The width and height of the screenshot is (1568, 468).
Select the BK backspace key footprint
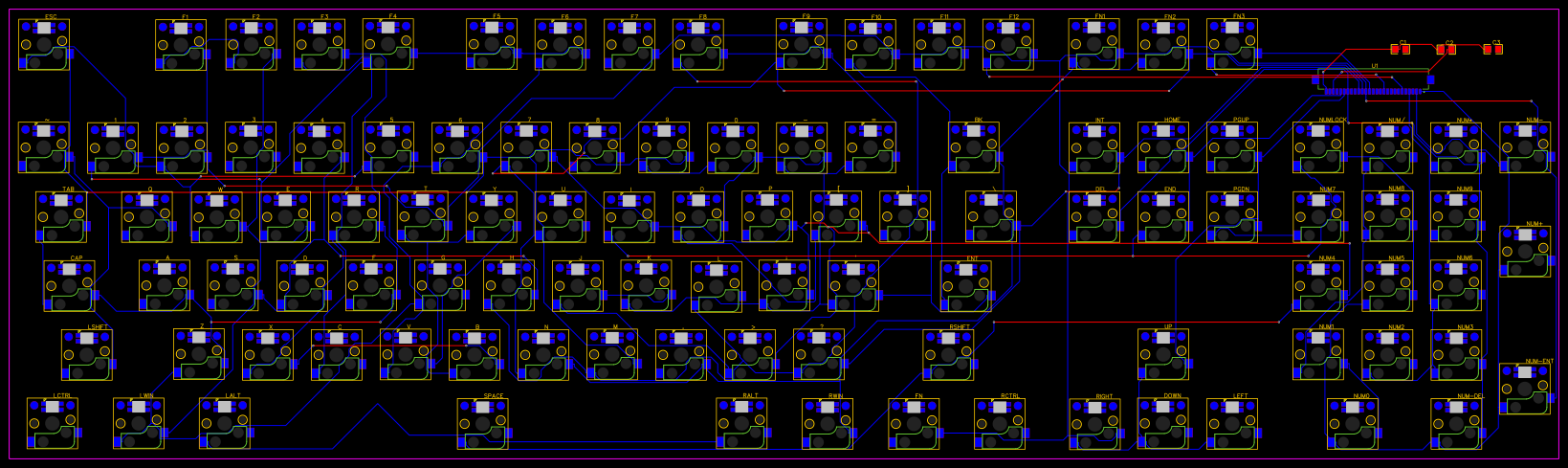click(974, 147)
